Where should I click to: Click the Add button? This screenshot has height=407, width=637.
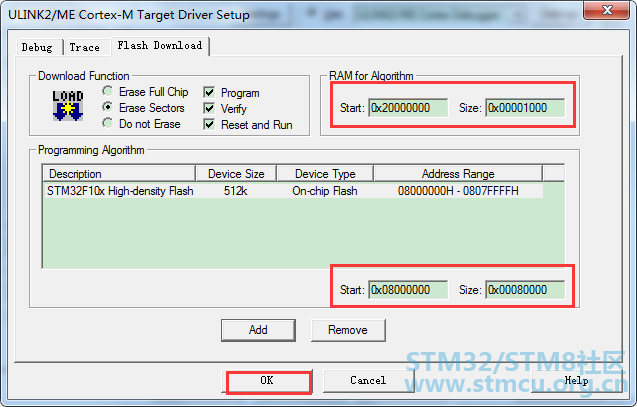click(x=258, y=330)
